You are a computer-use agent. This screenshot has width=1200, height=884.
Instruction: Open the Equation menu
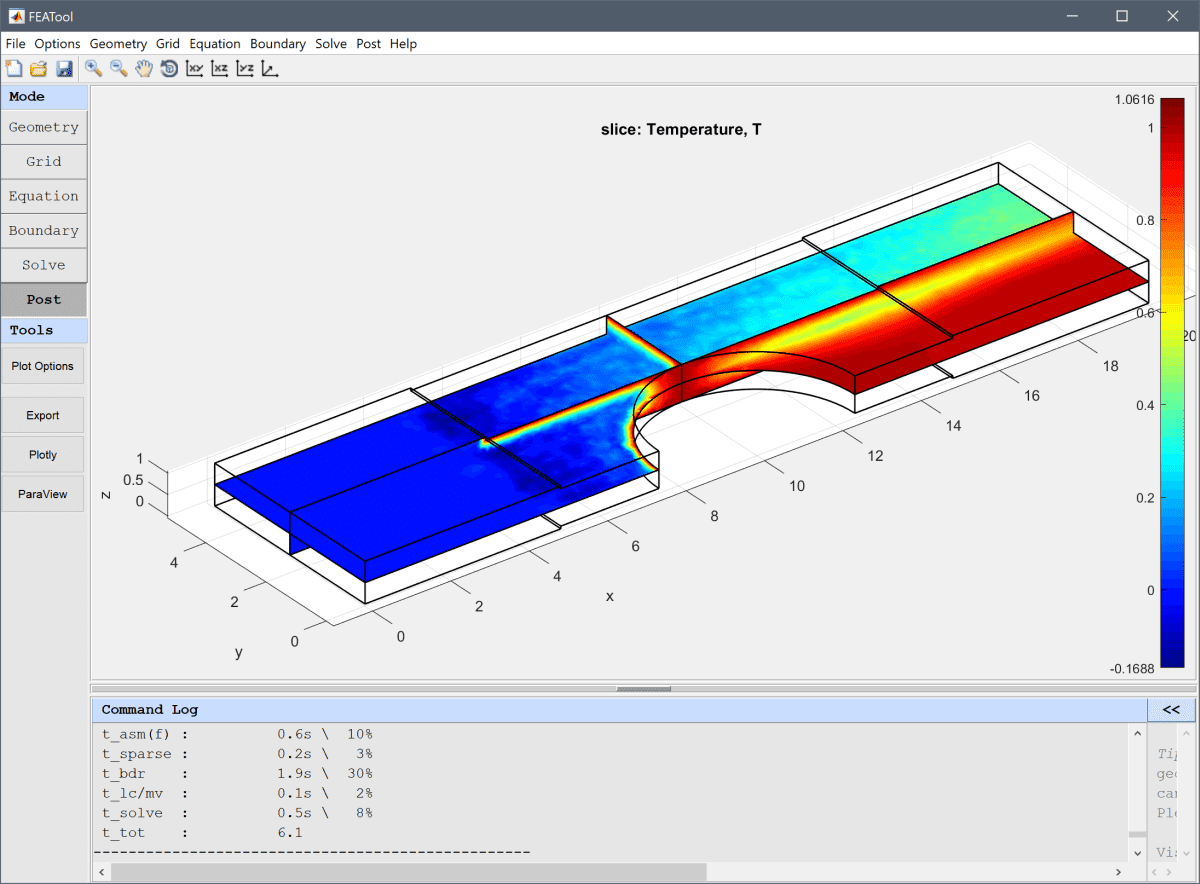pyautogui.click(x=215, y=44)
